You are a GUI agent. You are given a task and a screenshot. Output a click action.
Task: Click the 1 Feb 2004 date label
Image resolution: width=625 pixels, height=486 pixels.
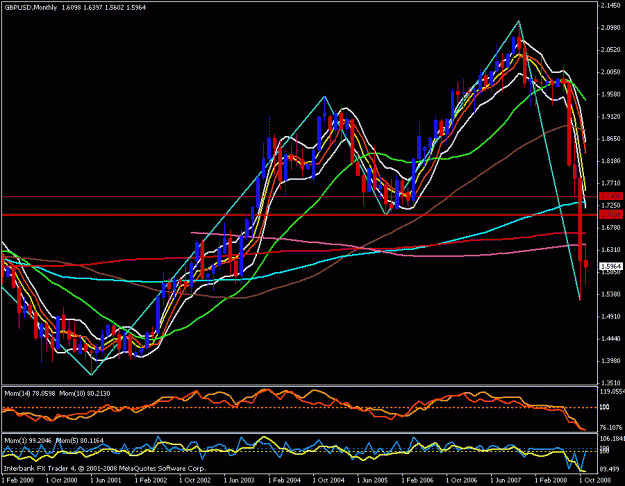(x=284, y=480)
